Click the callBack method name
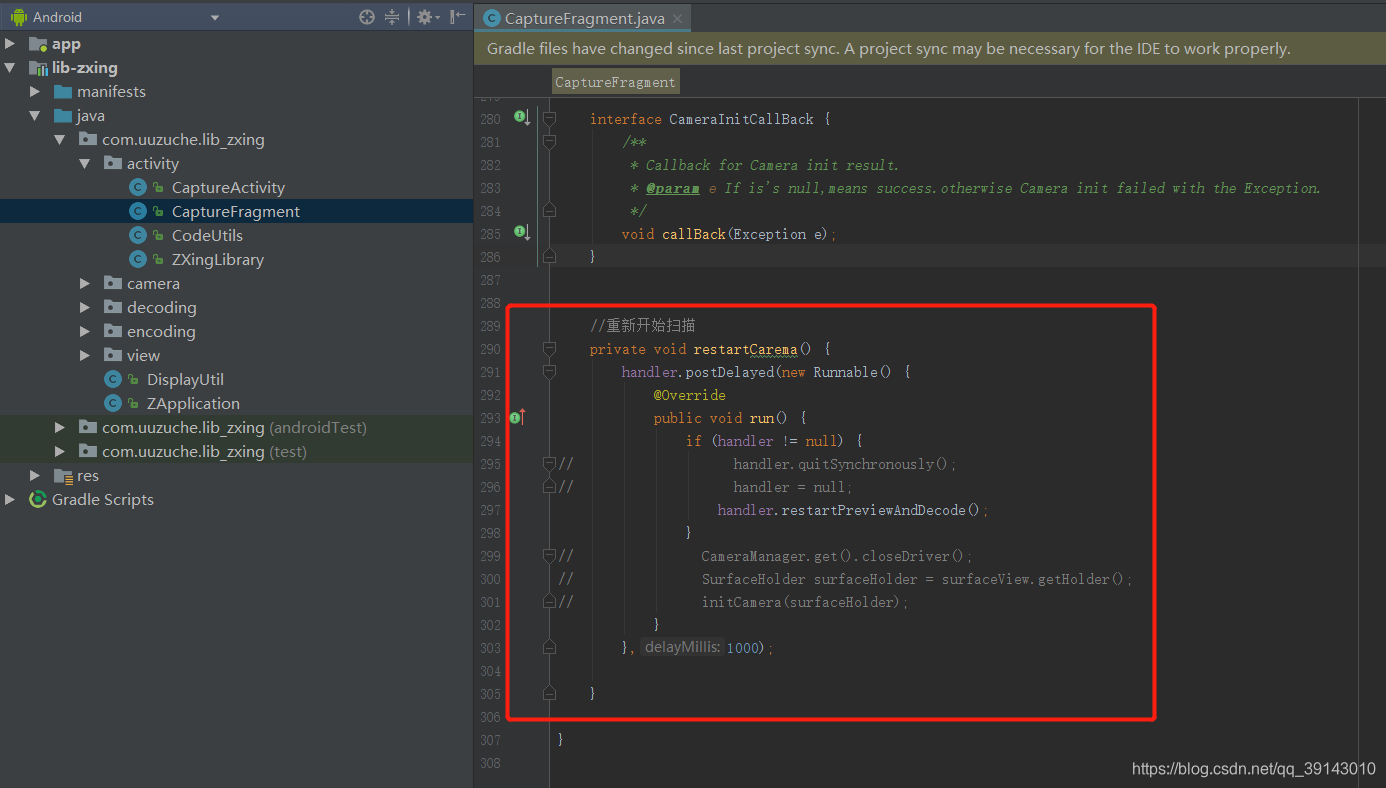The image size is (1386, 788). click(x=693, y=234)
